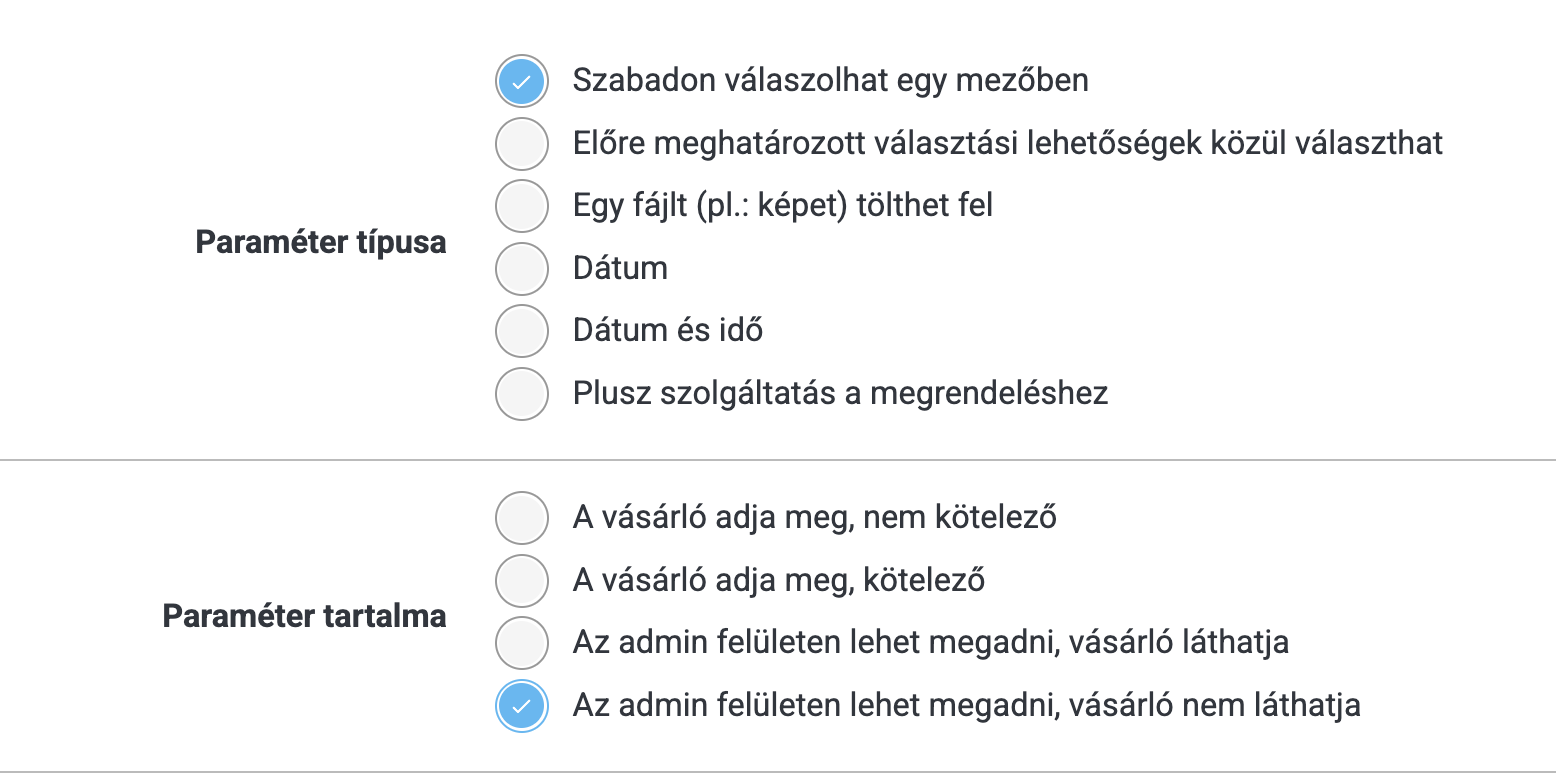1556x774 pixels.
Task: Click the 'Paraméter típusa' section heading
Action: pyautogui.click(x=320, y=242)
